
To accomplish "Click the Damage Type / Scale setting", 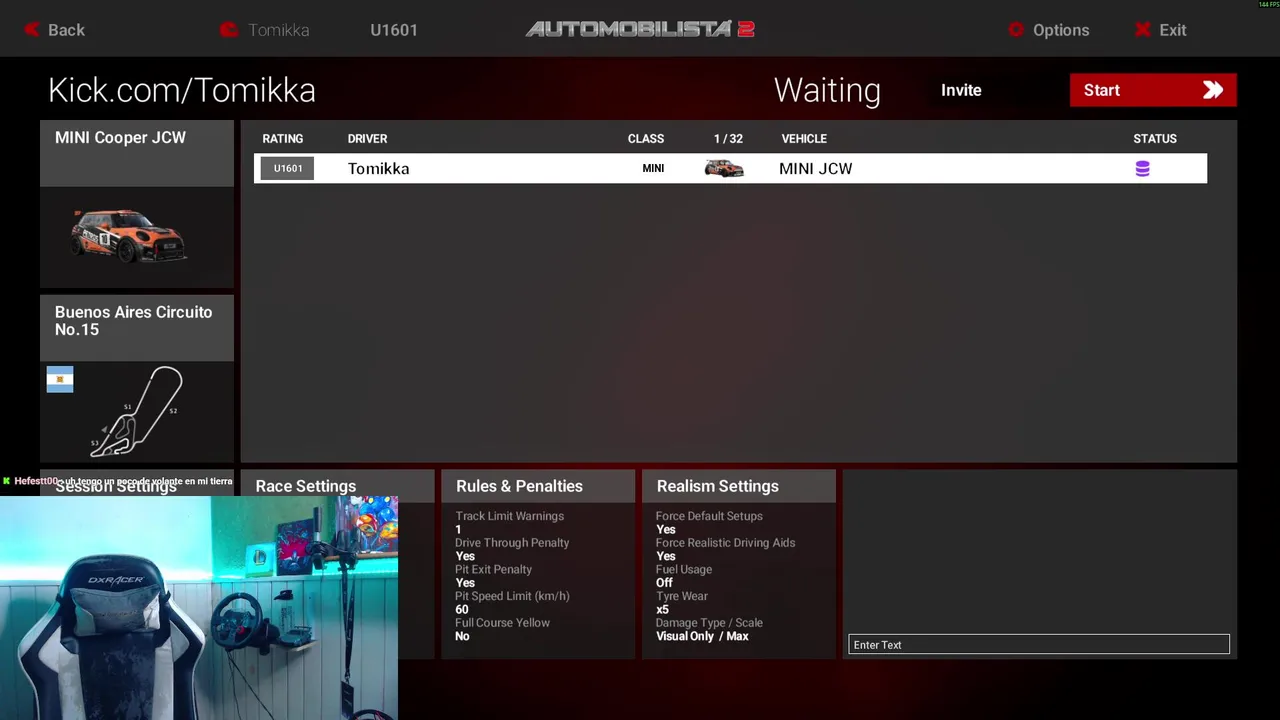I will [x=709, y=623].
